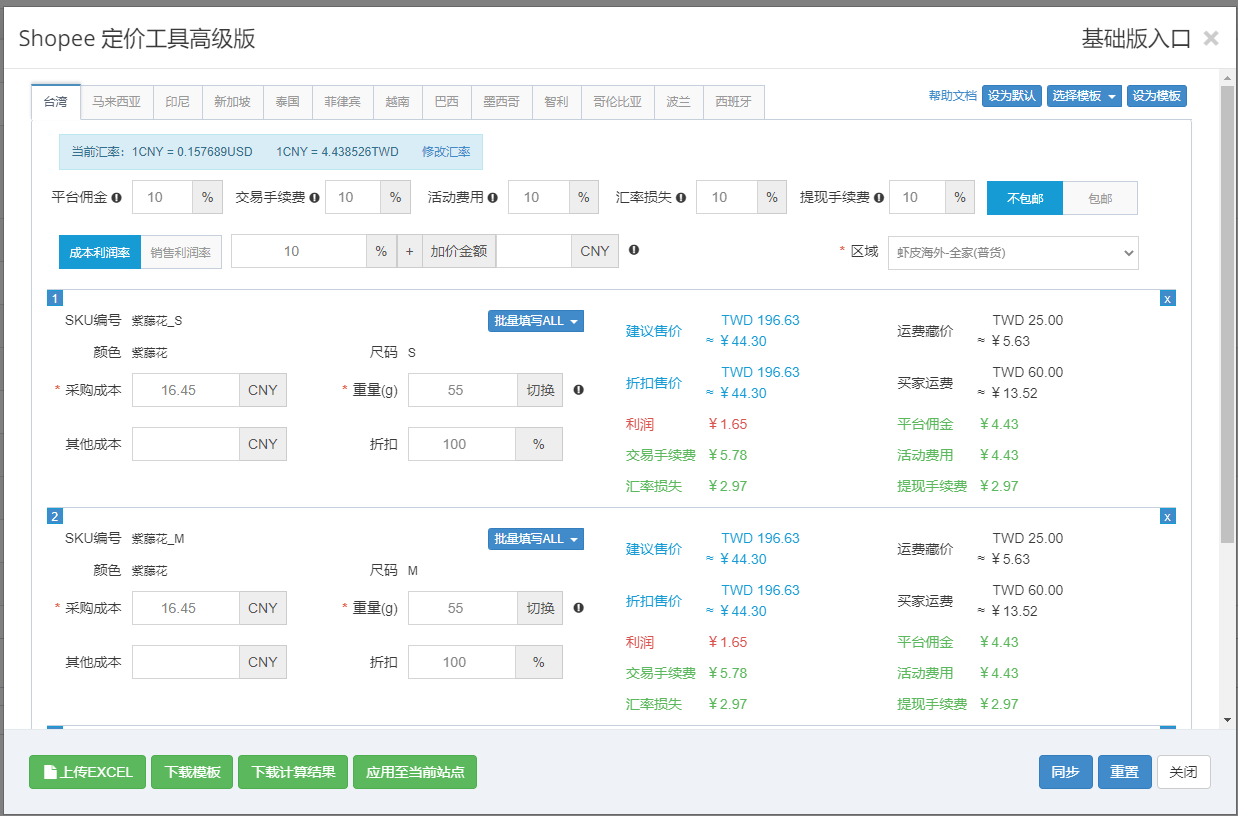
Task: Close the dialog with the top-right X
Action: point(1211,38)
